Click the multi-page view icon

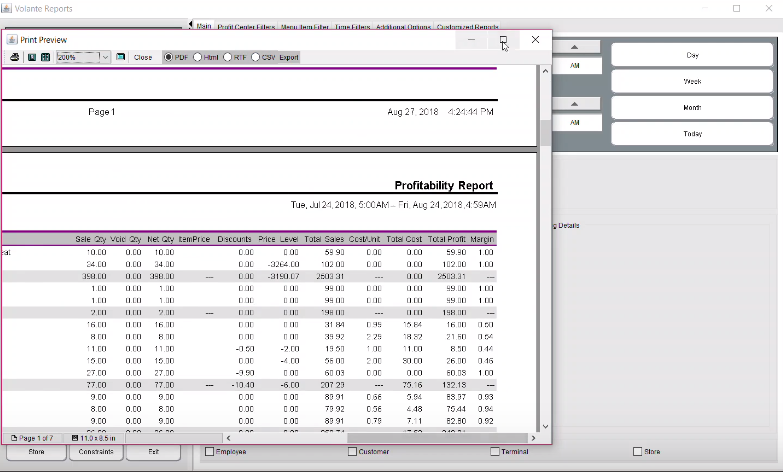tap(45, 57)
